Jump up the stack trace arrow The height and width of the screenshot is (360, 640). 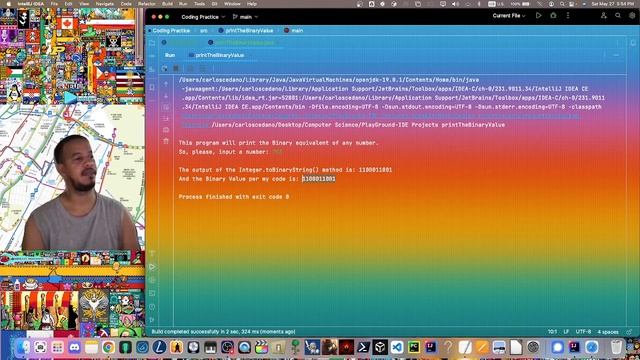(166, 84)
